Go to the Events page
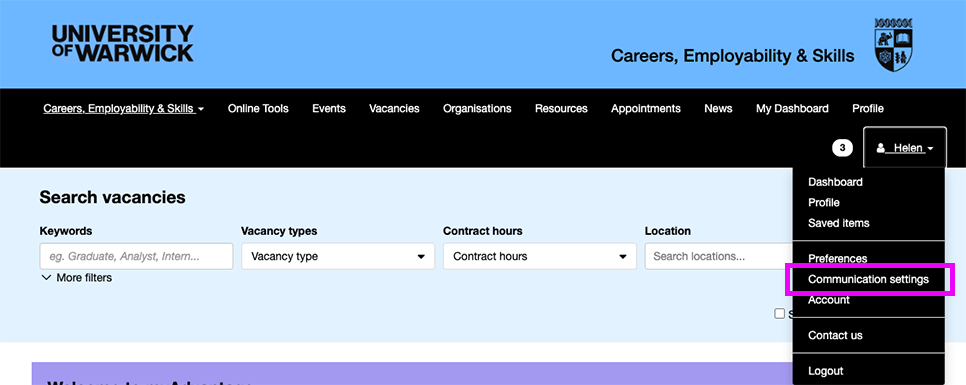Viewport: 966px width, 385px height. 329,108
